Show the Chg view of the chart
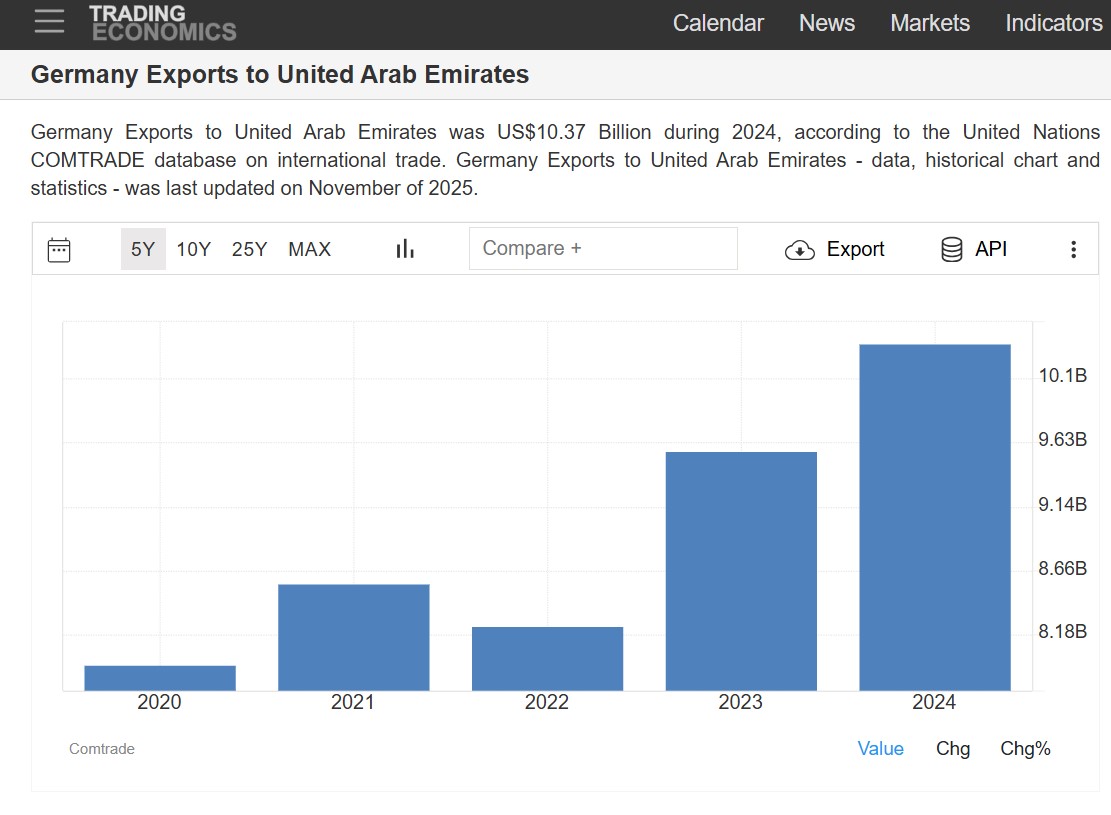 tap(953, 748)
